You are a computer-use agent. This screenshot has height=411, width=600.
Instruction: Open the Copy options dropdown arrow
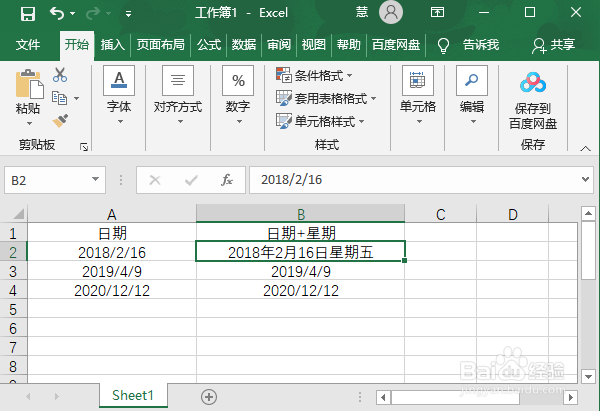coord(77,98)
